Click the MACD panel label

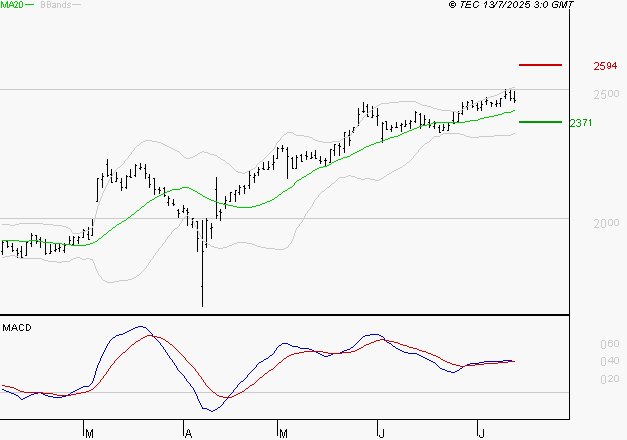17,328
